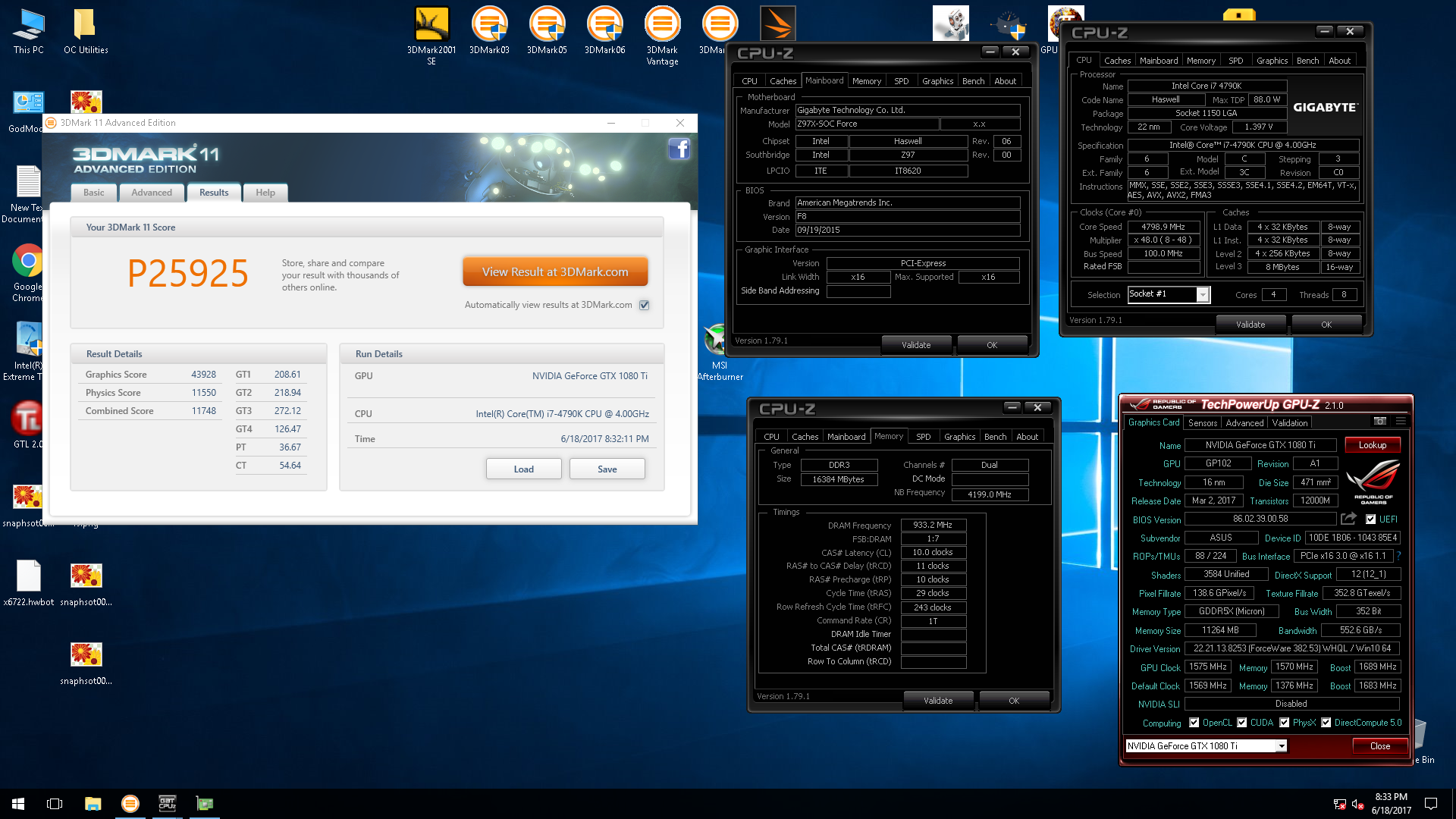Click the Save button in Run Details
1456x819 pixels.
607,469
